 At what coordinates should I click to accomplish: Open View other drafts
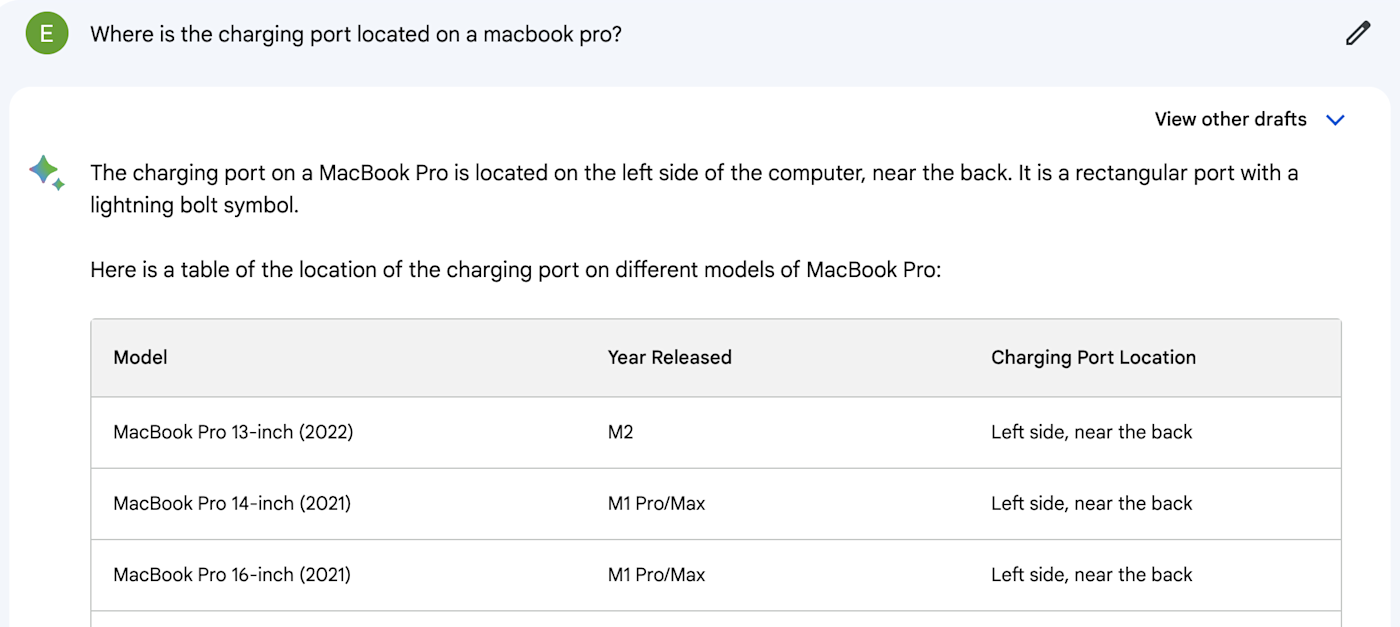[x=1230, y=120]
